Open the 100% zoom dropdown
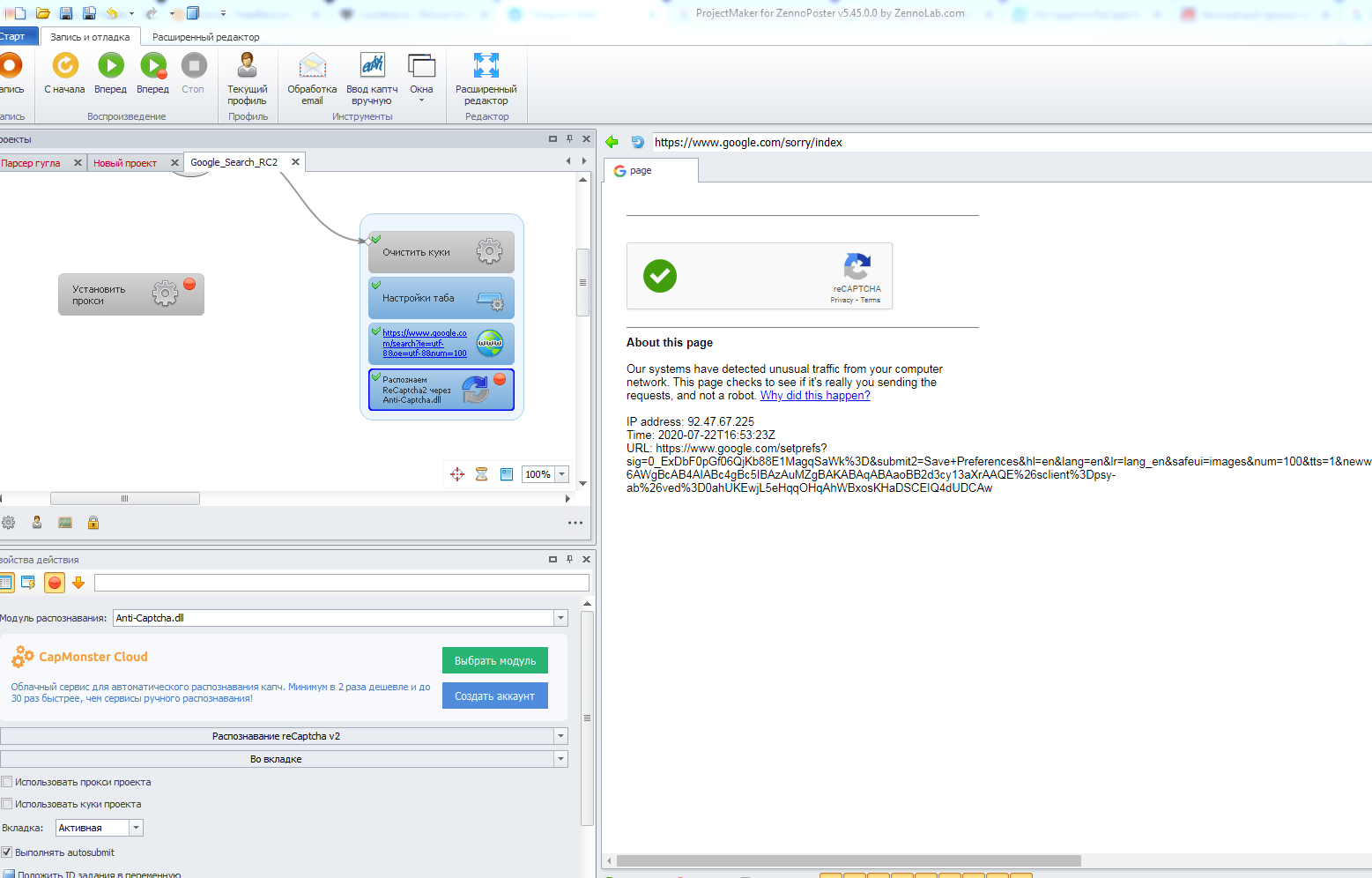Viewport: 1372px width, 878px height. pos(561,474)
